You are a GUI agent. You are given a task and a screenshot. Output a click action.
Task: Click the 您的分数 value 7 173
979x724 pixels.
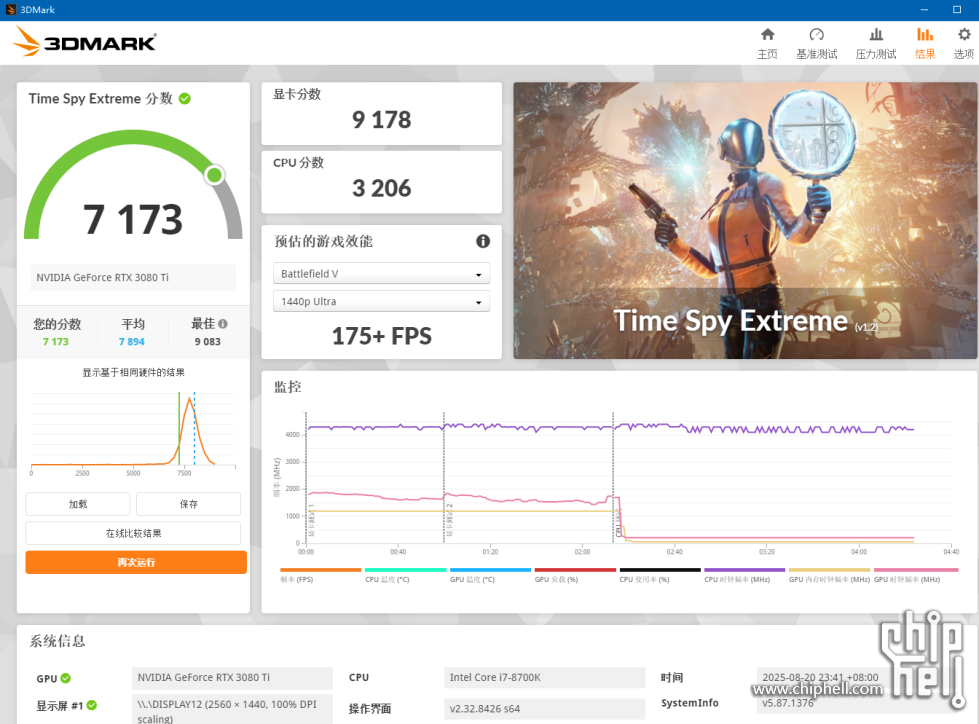[x=56, y=341]
